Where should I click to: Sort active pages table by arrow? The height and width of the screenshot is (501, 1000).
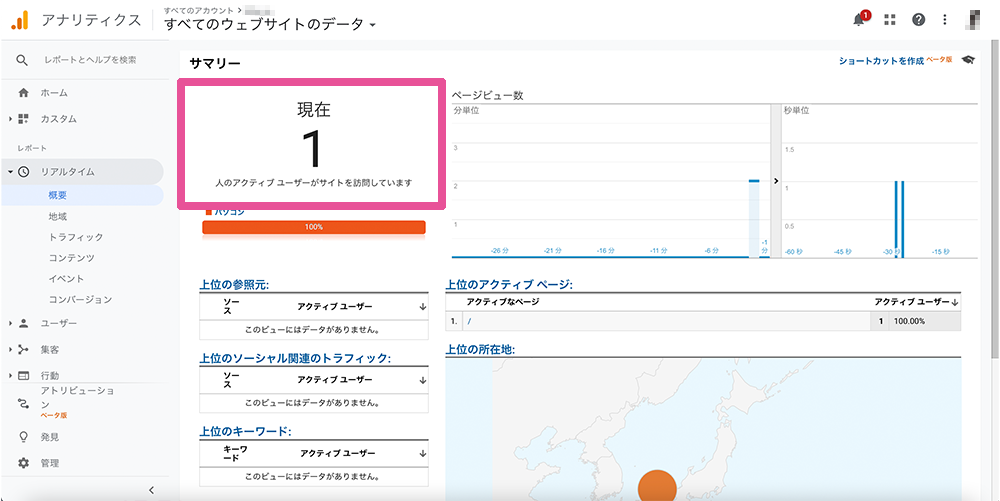tap(955, 301)
